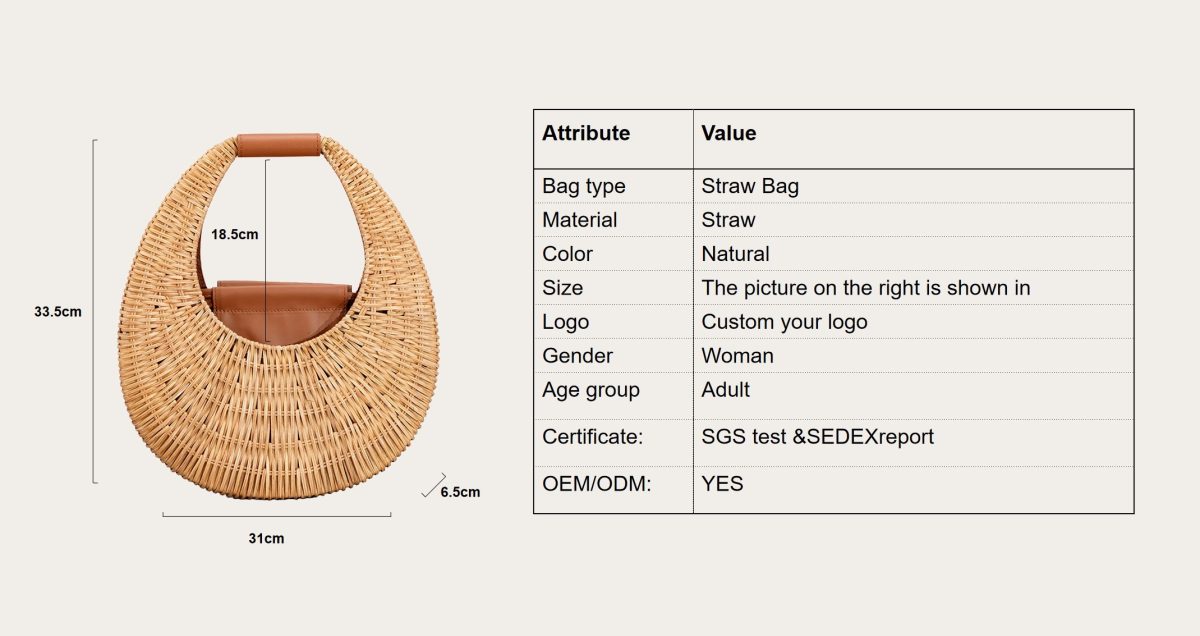Image resolution: width=1200 pixels, height=636 pixels.
Task: Click the Gender row label
Action: point(577,356)
